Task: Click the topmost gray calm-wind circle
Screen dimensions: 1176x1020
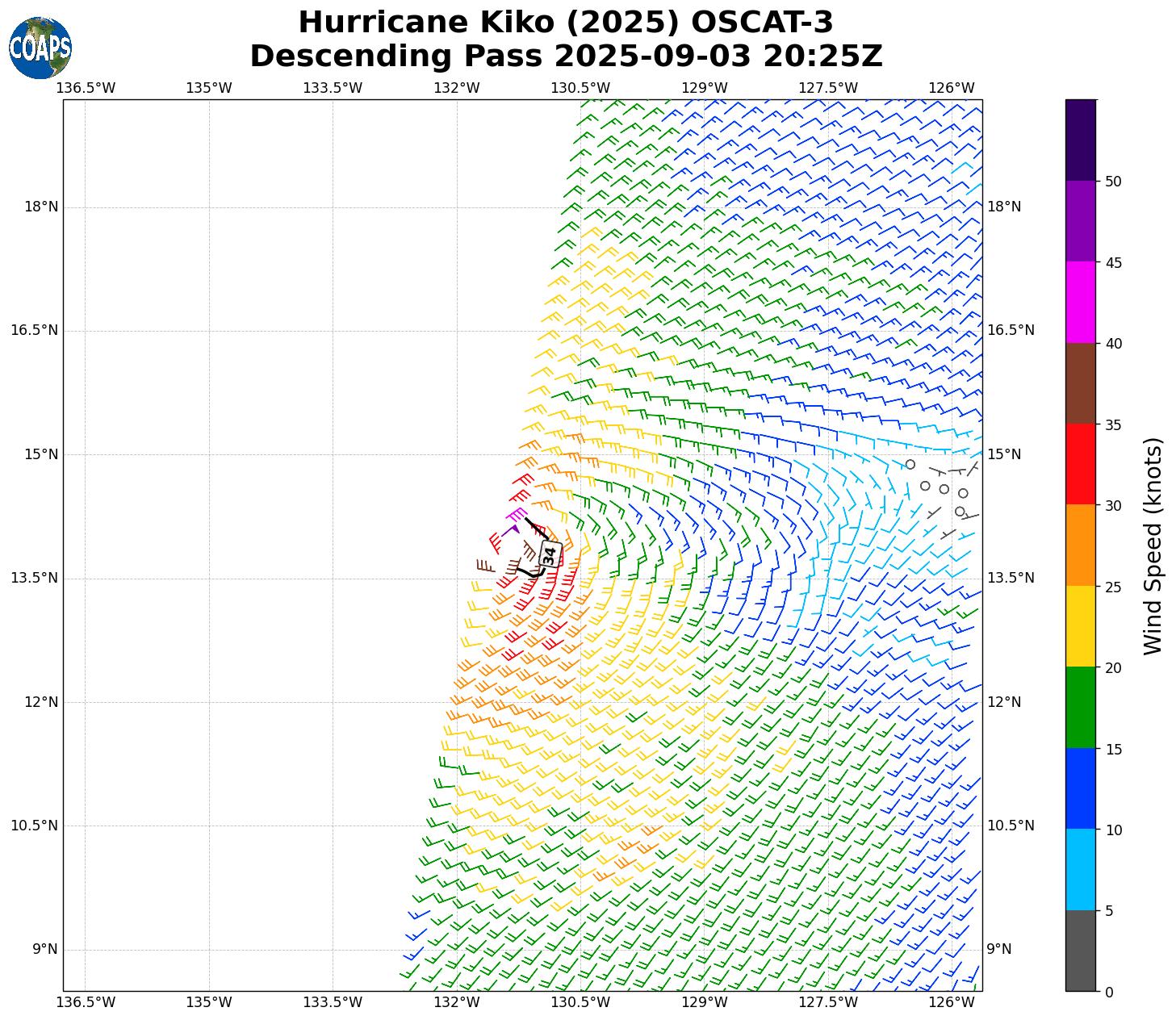Action: (910, 464)
